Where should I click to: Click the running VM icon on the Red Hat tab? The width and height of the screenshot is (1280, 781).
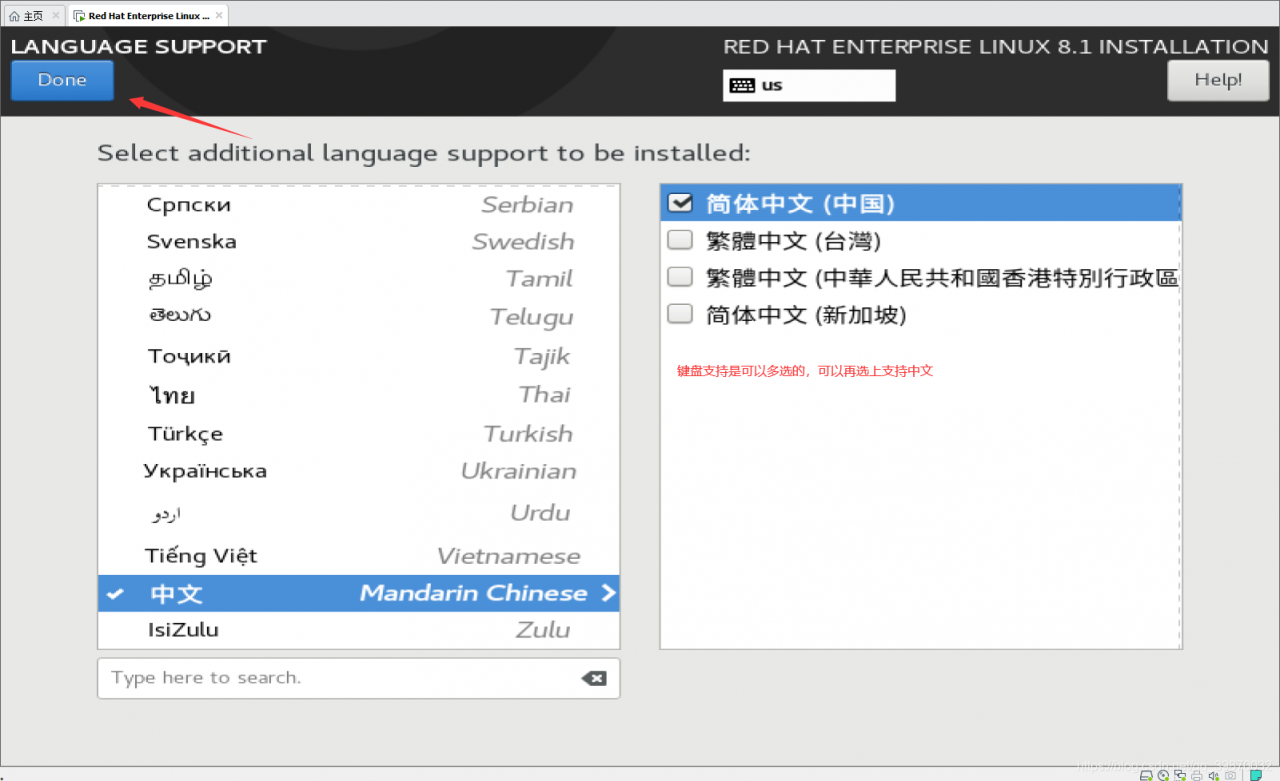79,16
